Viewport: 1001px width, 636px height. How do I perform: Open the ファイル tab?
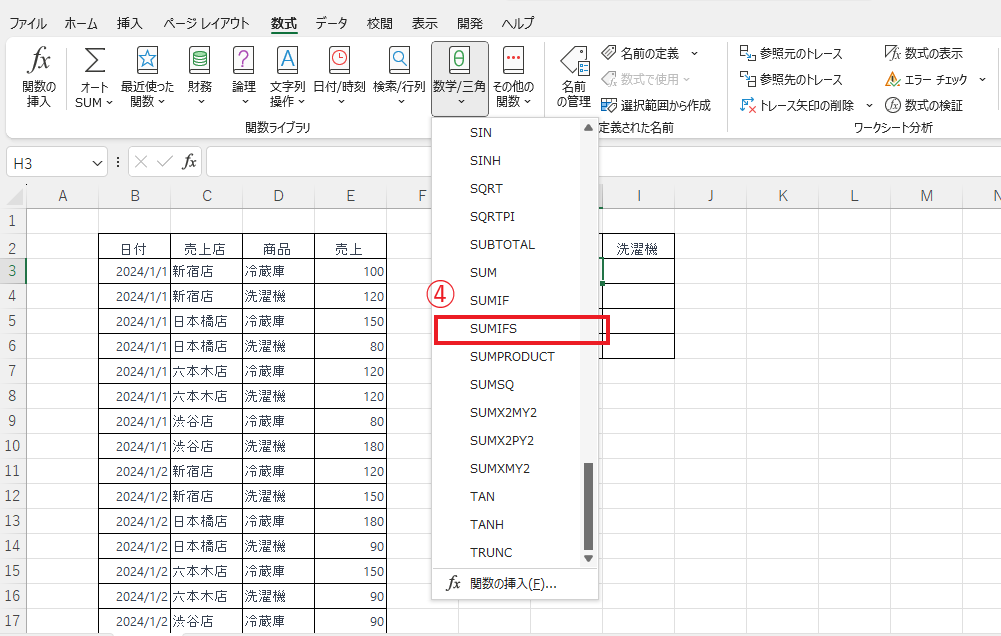click(x=27, y=24)
